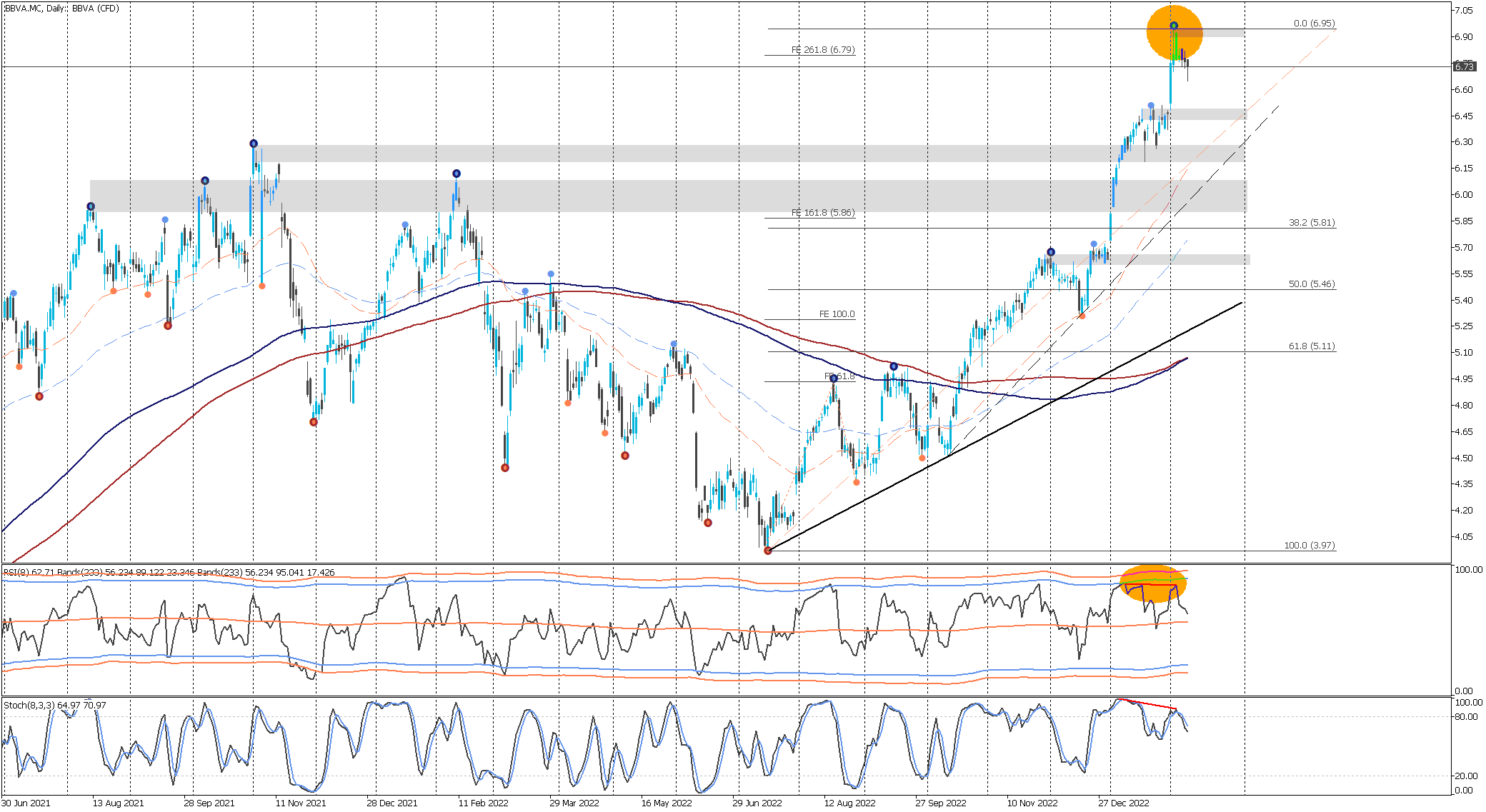Click the 80.00 level on Stochastic scale
This screenshot has height=812, width=1486.
1465,717
